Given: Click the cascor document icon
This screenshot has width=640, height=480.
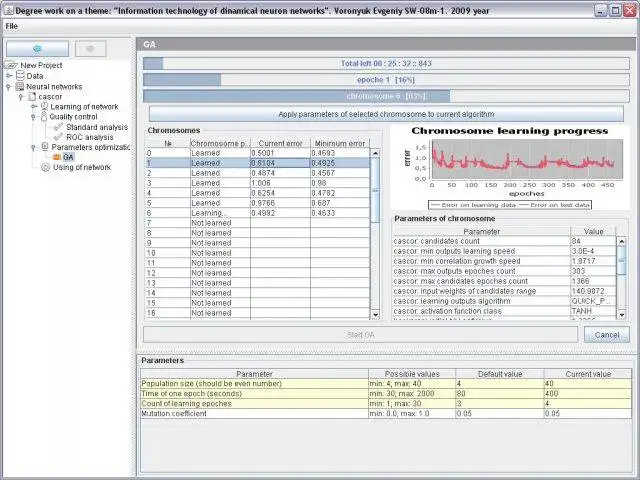Looking at the screenshot, I should pyautogui.click(x=32, y=96).
